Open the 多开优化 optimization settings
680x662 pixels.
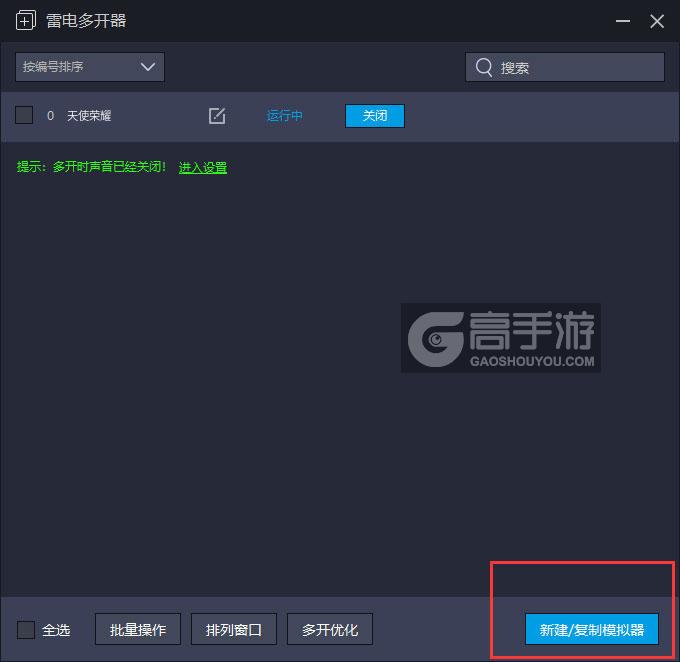(x=330, y=629)
